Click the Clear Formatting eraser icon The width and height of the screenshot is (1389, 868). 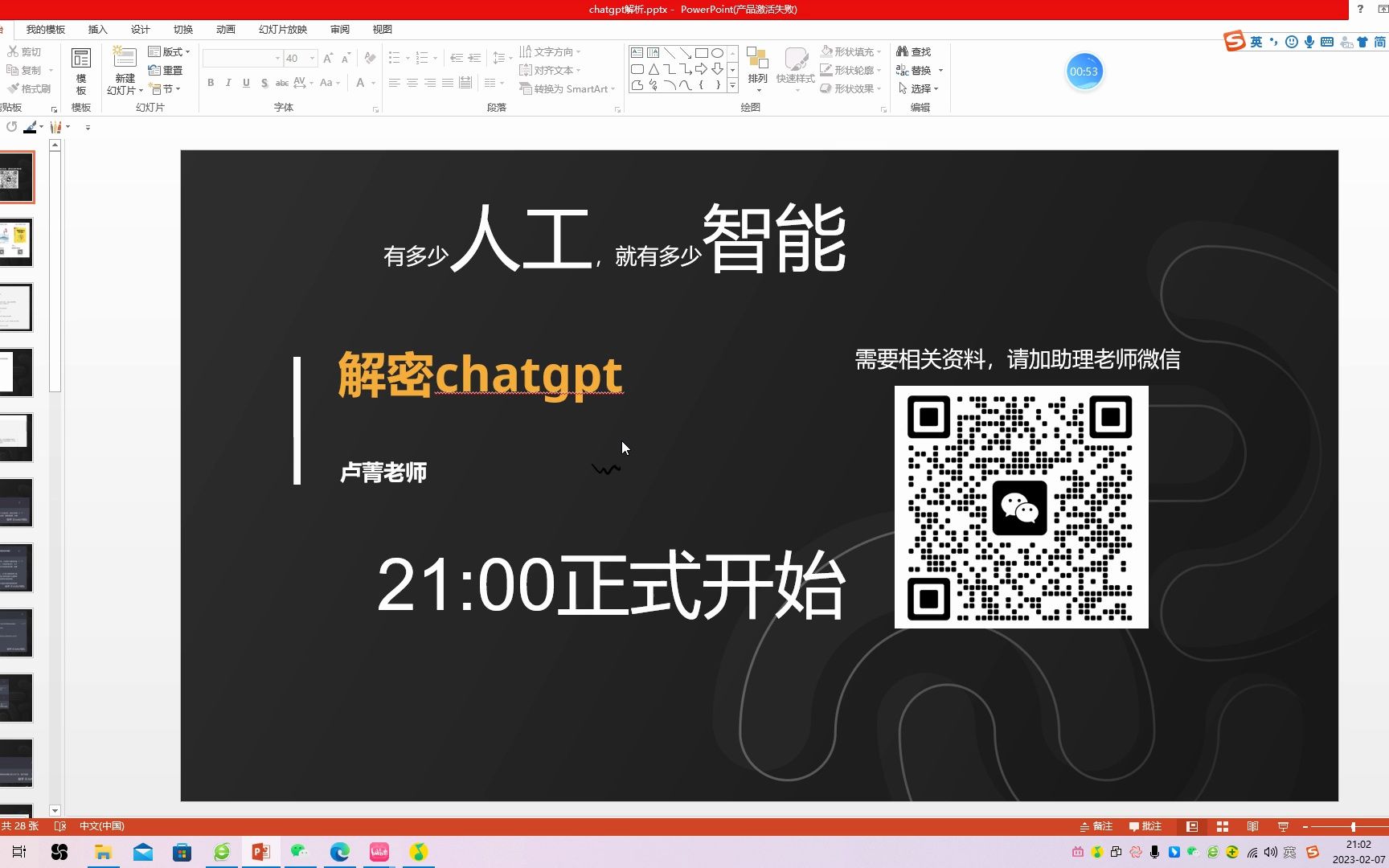[x=370, y=58]
